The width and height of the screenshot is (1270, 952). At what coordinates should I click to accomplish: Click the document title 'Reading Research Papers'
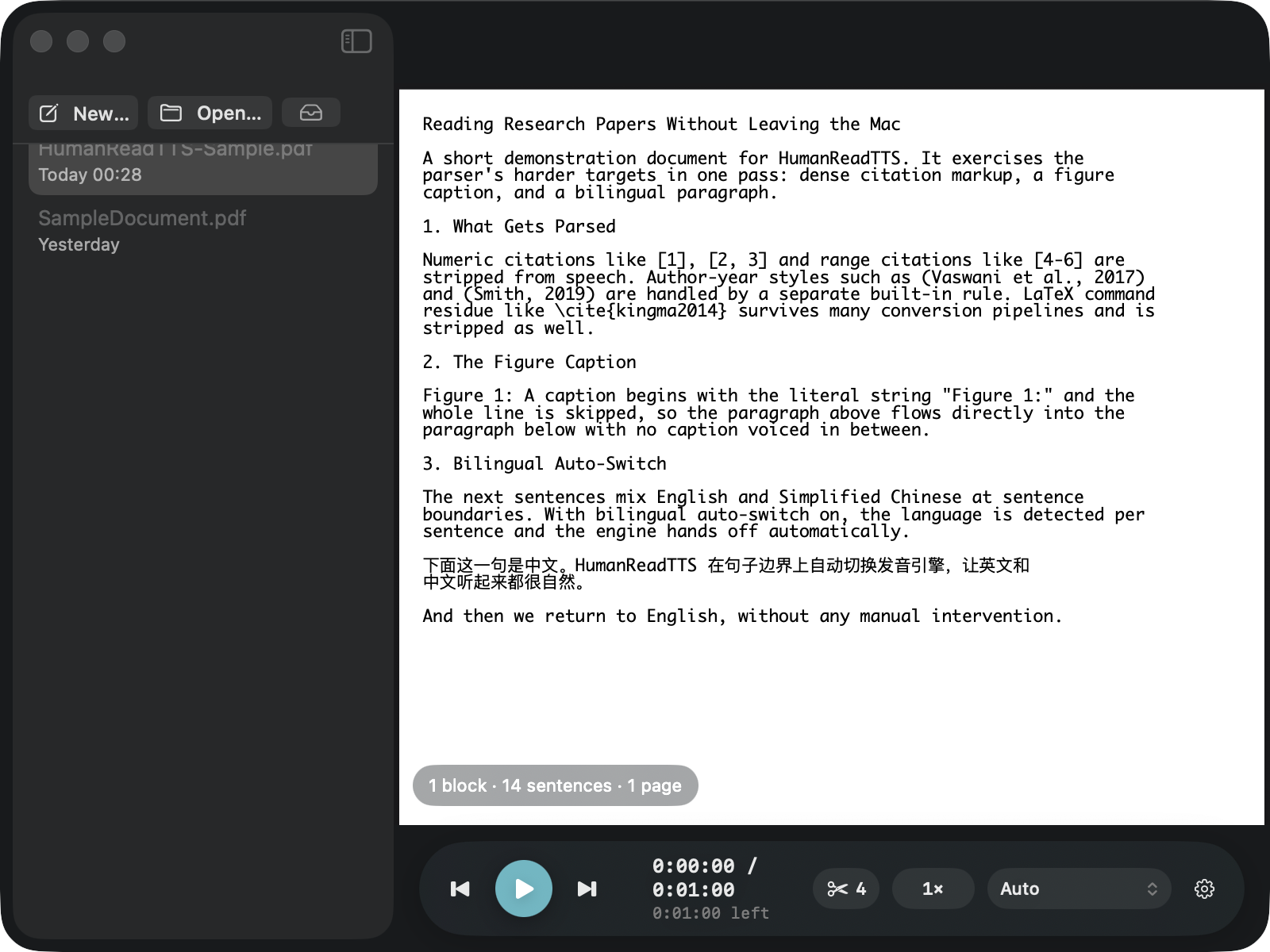pos(540,124)
